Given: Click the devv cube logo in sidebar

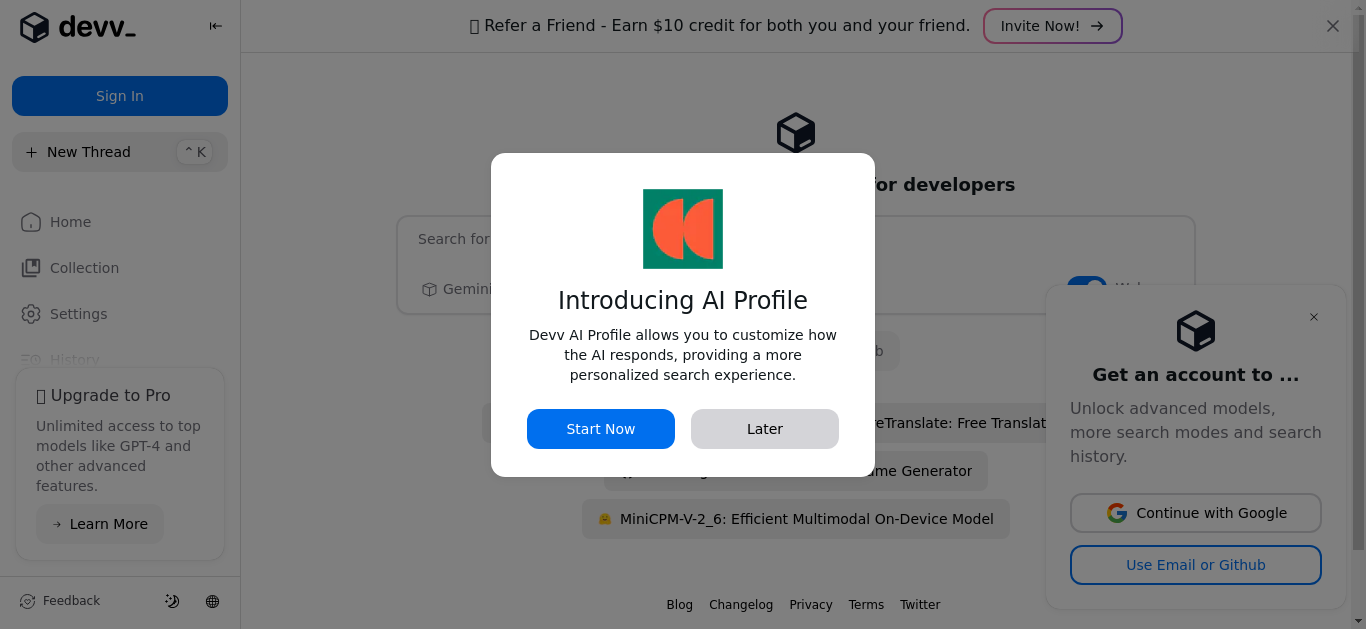Looking at the screenshot, I should pyautogui.click(x=34, y=28).
